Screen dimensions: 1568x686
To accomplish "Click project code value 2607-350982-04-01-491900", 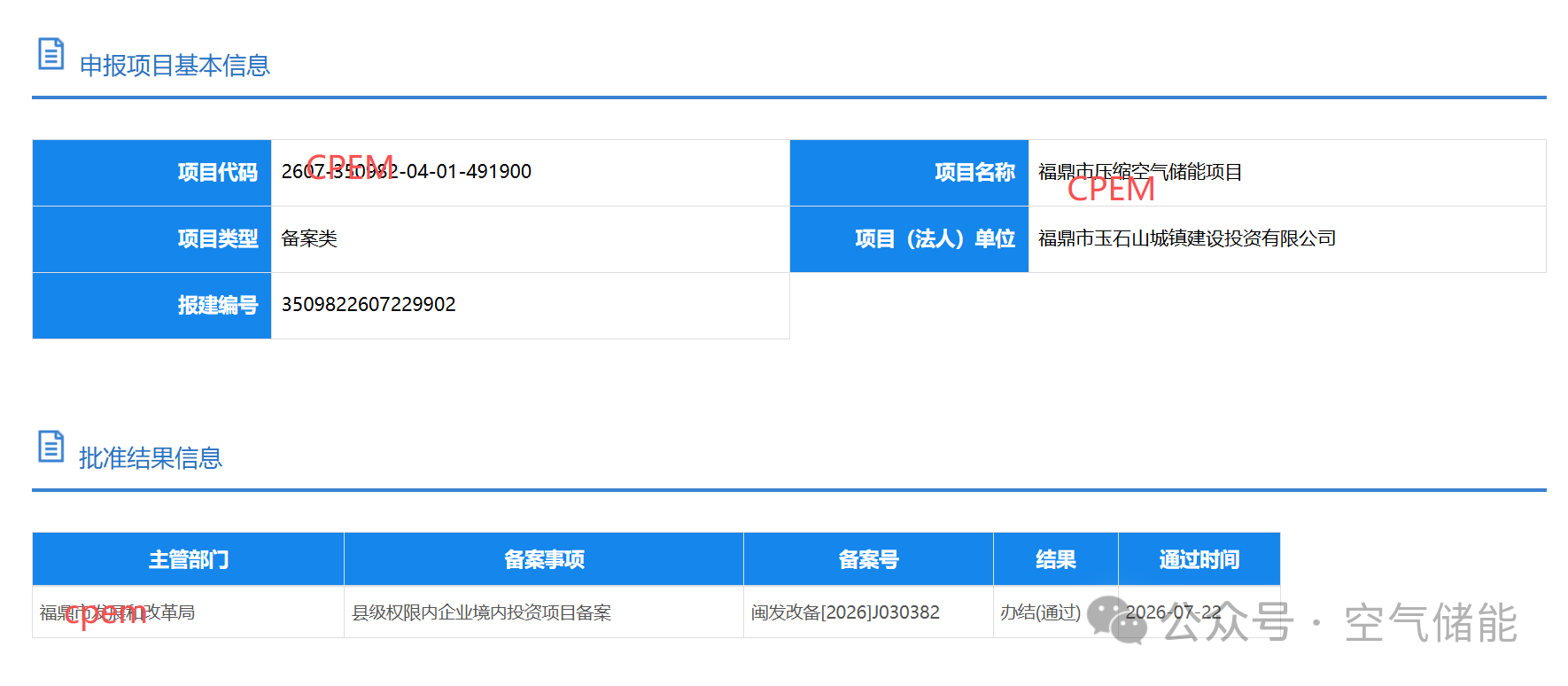I will [x=407, y=172].
